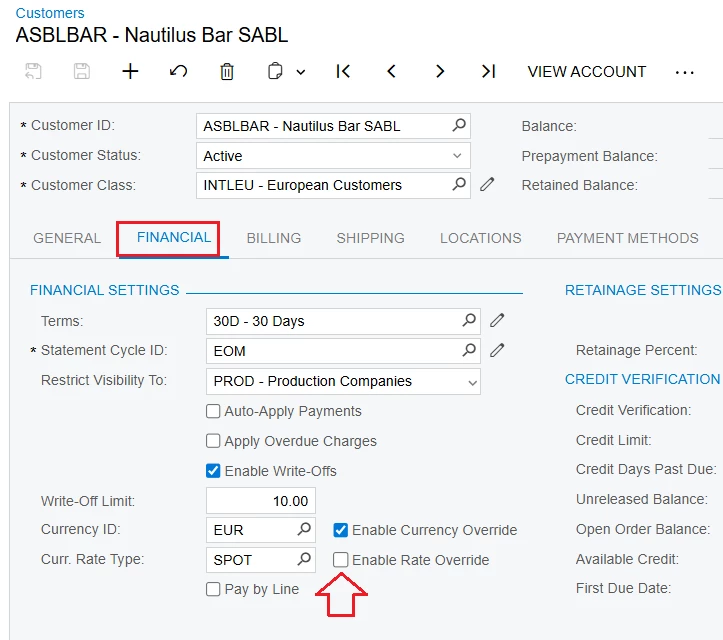Open the SHIPPING tab

[x=370, y=238]
